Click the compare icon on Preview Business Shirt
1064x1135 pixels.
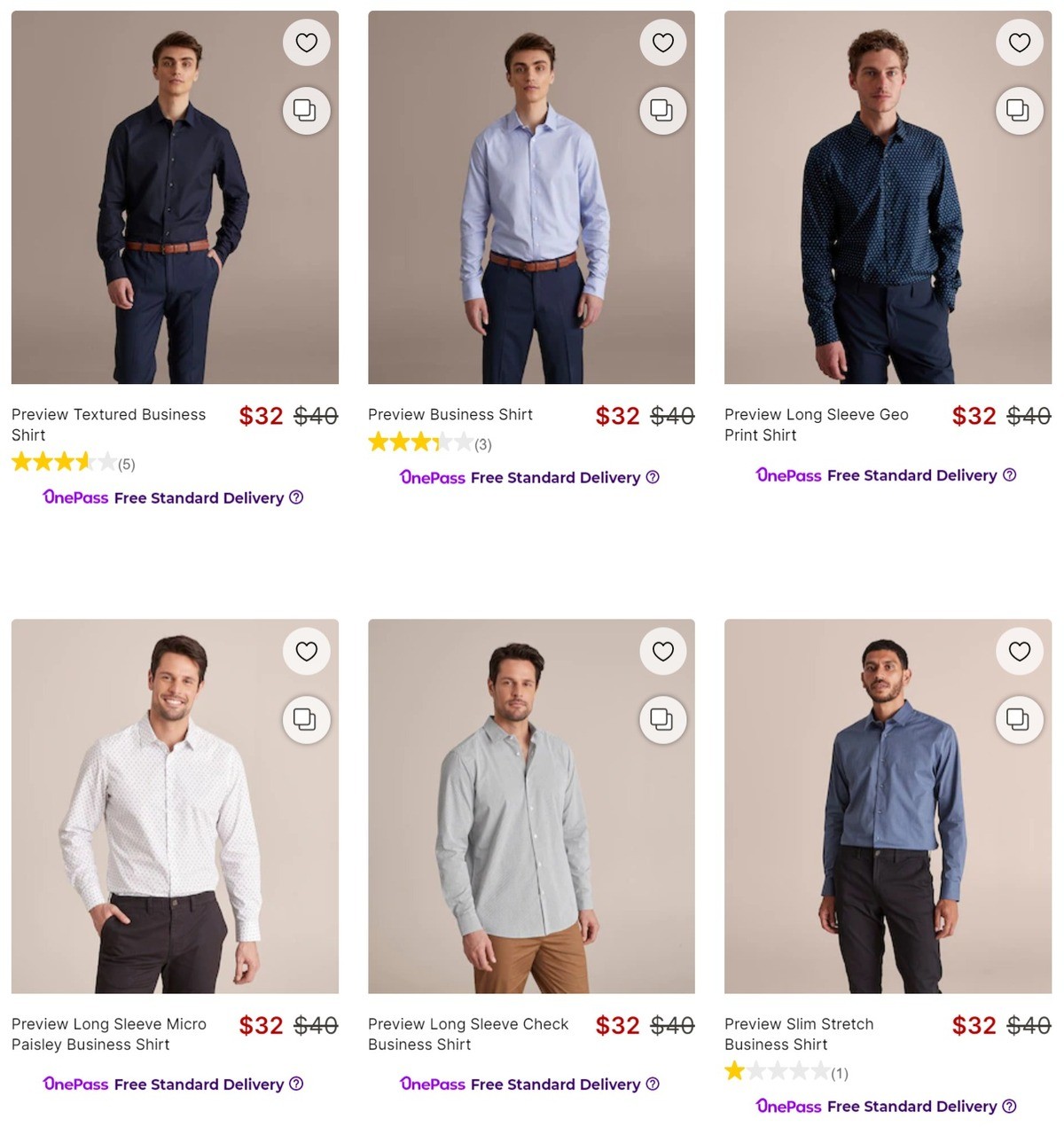point(662,110)
